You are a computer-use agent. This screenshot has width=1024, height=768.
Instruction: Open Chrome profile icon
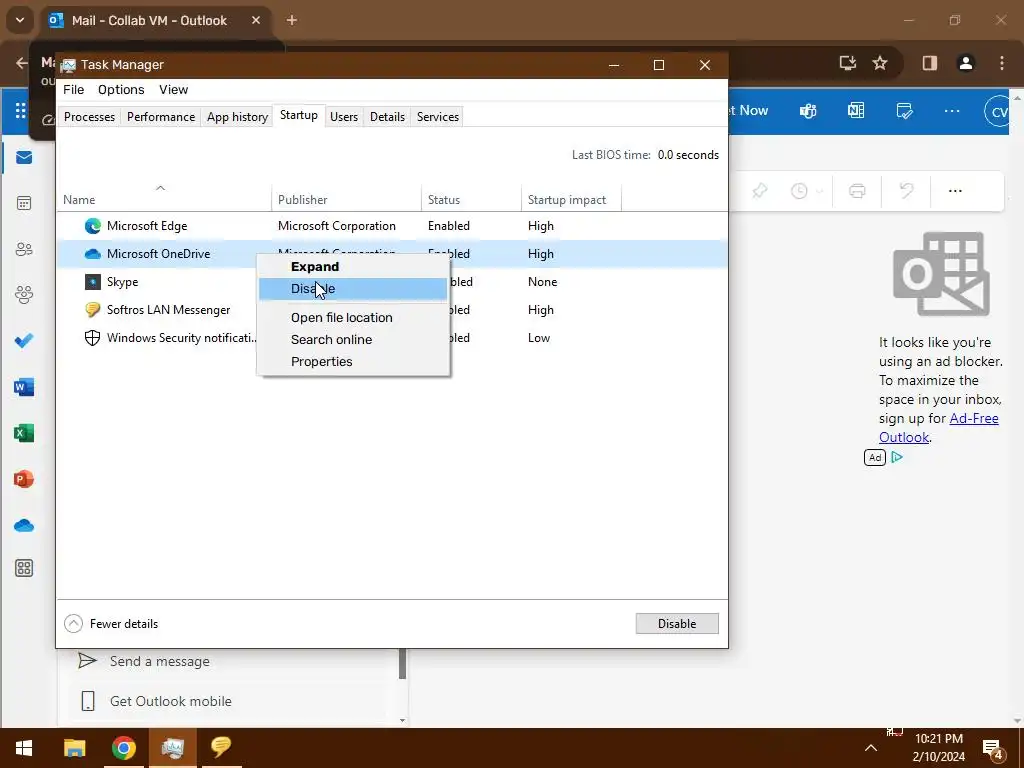pos(966,63)
